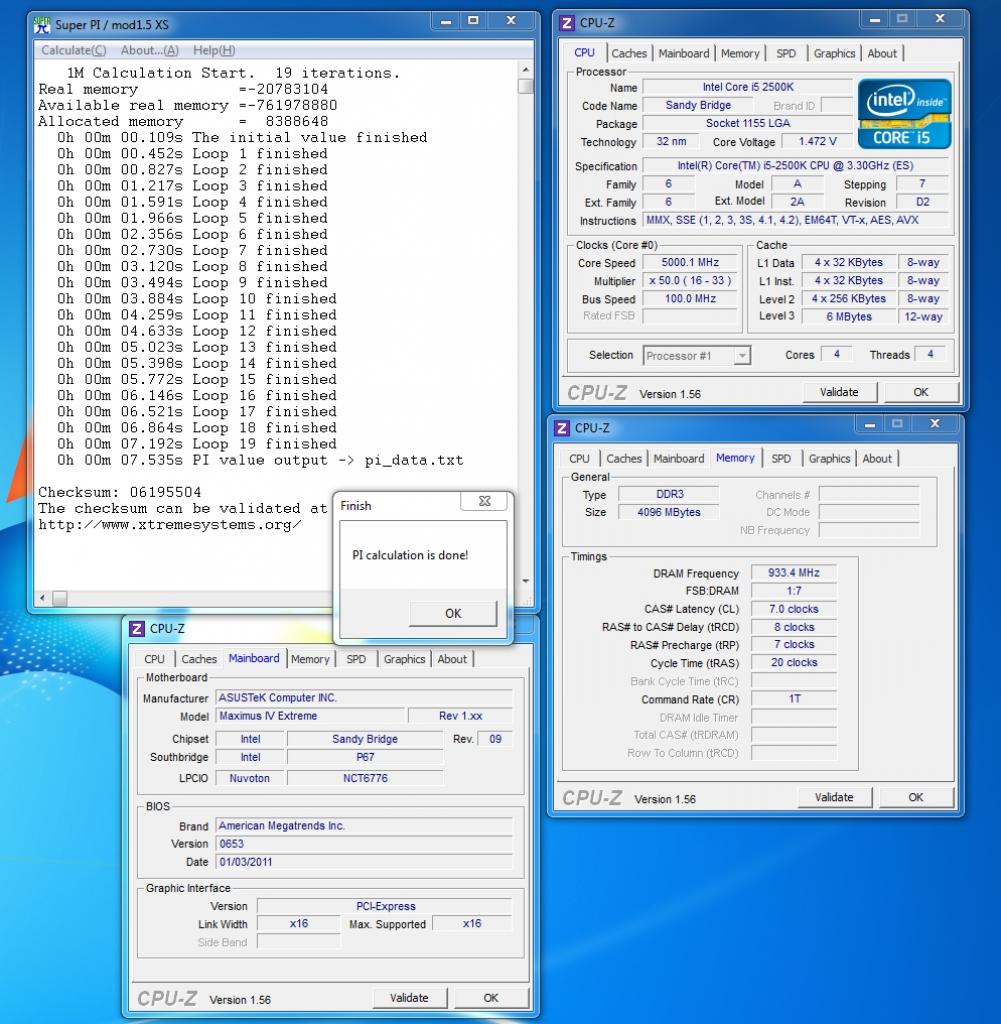The width and height of the screenshot is (1001, 1024).
Task: Switch to Memory tab in top CPU-Z window
Action: tap(740, 54)
